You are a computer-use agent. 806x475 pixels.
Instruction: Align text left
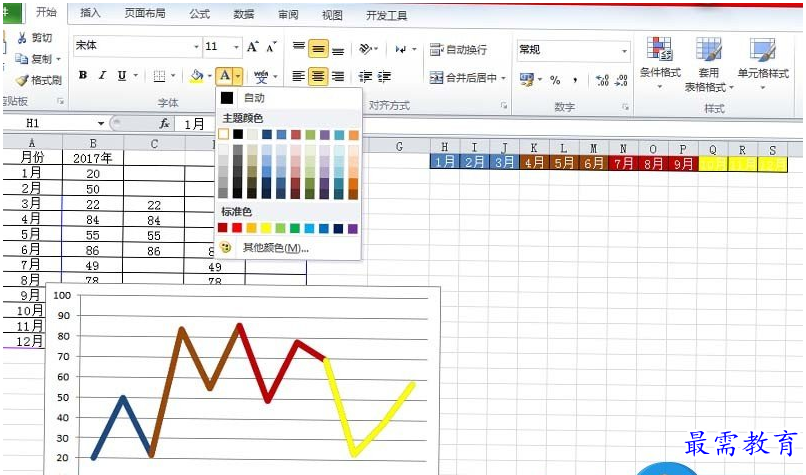(x=299, y=77)
